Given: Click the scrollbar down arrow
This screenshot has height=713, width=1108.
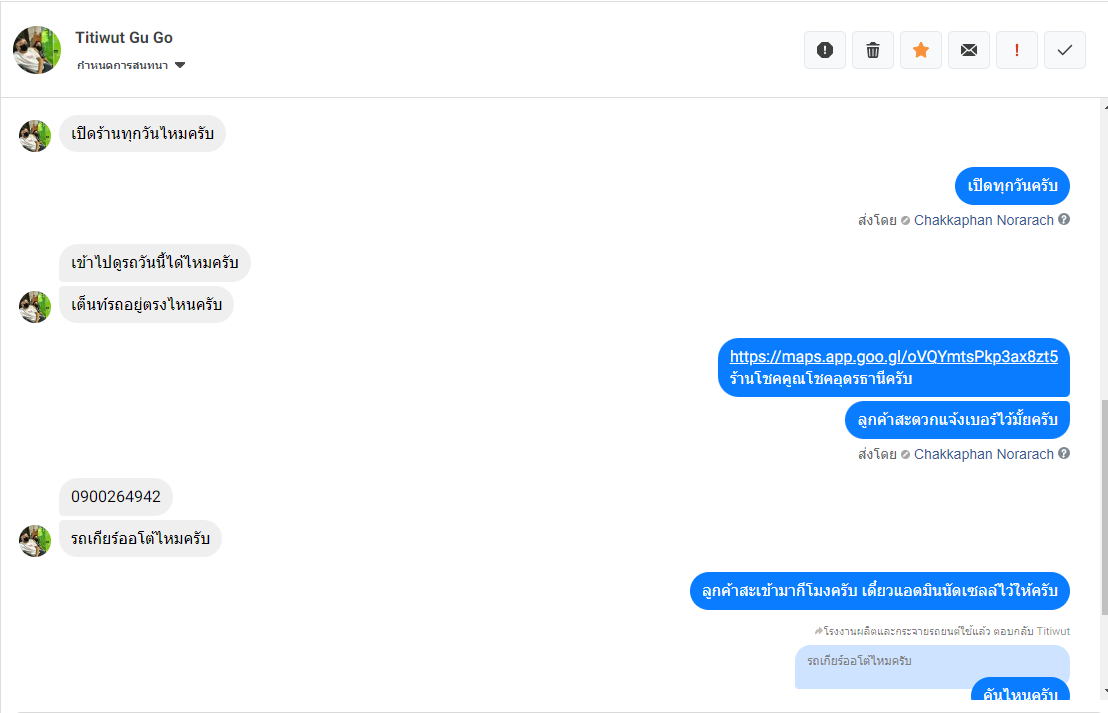Looking at the screenshot, I should [x=1104, y=691].
